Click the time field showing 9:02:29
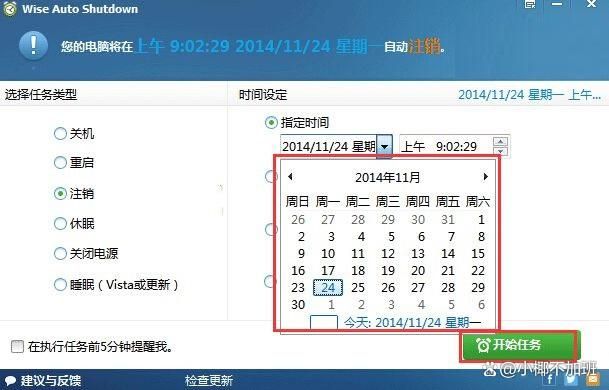Screen dimensions: 609x390 446,146
